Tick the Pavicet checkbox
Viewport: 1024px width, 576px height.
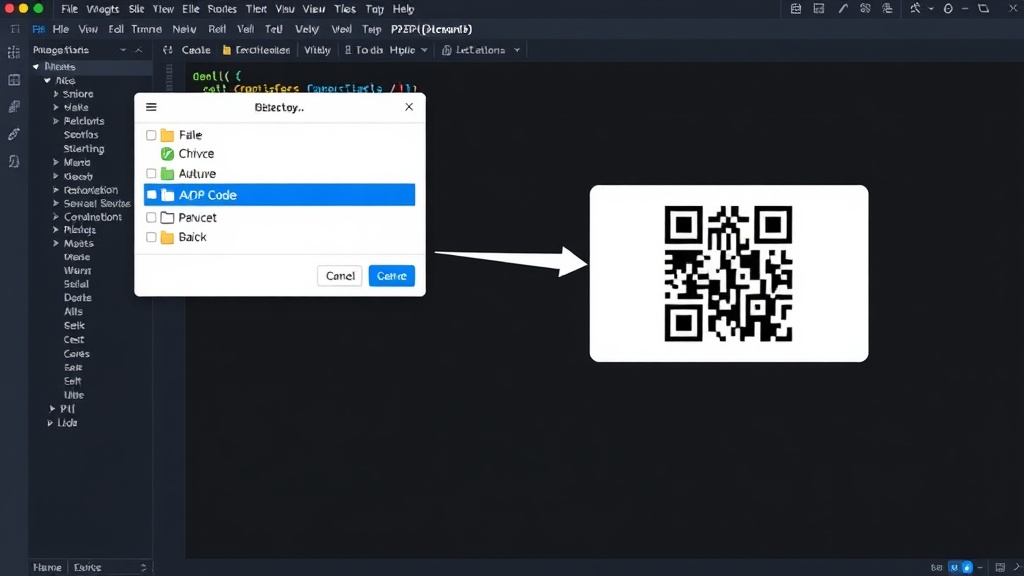(x=151, y=217)
